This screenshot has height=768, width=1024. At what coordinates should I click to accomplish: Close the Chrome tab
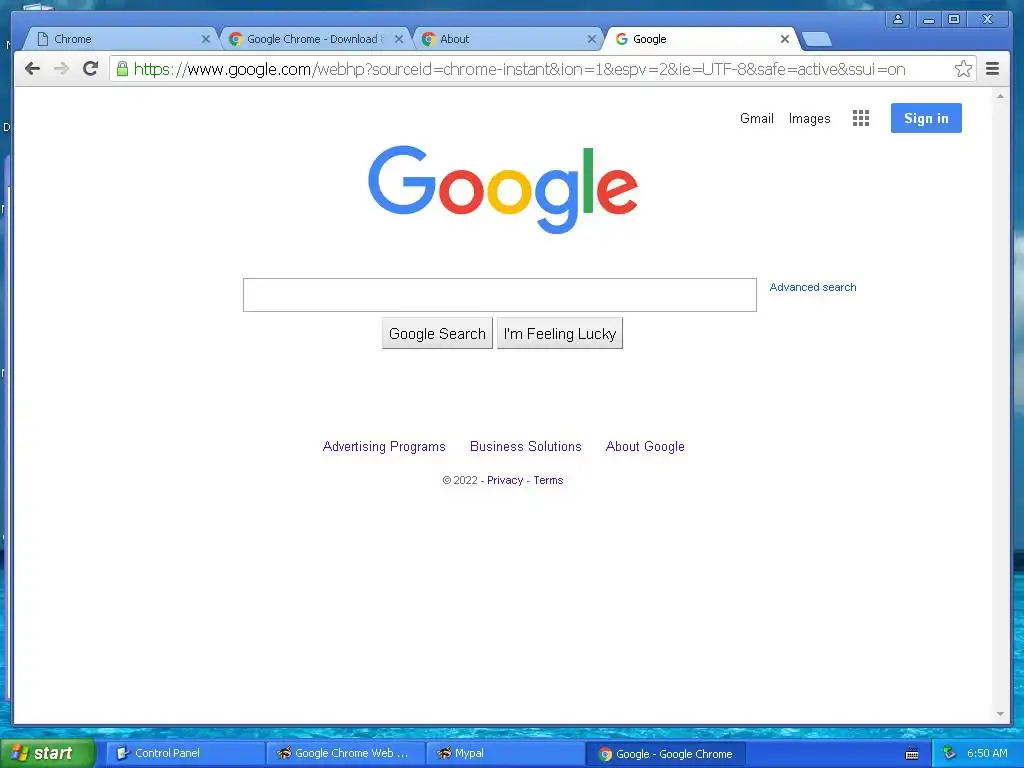[x=206, y=39]
